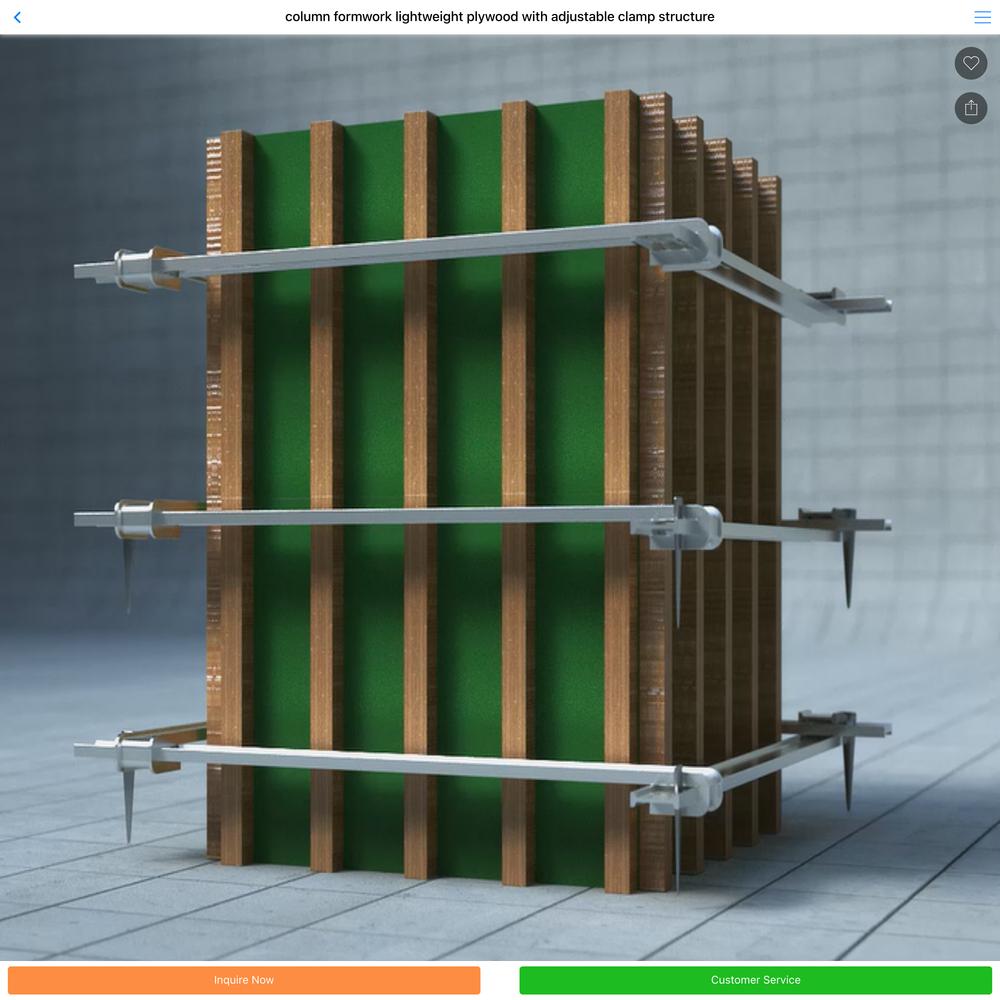This screenshot has height=1000, width=1000.
Task: Open Customer Service chat
Action: [x=755, y=980]
